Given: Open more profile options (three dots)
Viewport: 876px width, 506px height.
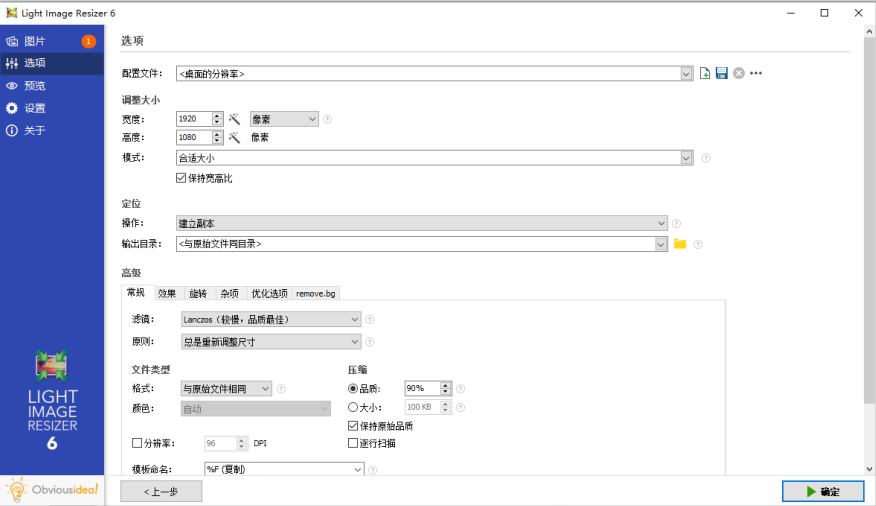Looking at the screenshot, I should coord(756,73).
